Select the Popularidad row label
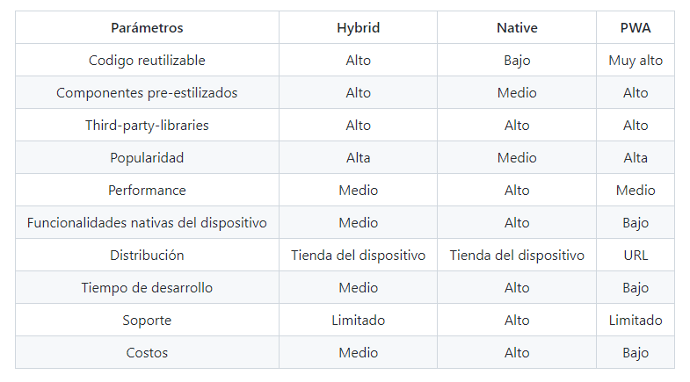690x382 pixels. pyautogui.click(x=147, y=158)
